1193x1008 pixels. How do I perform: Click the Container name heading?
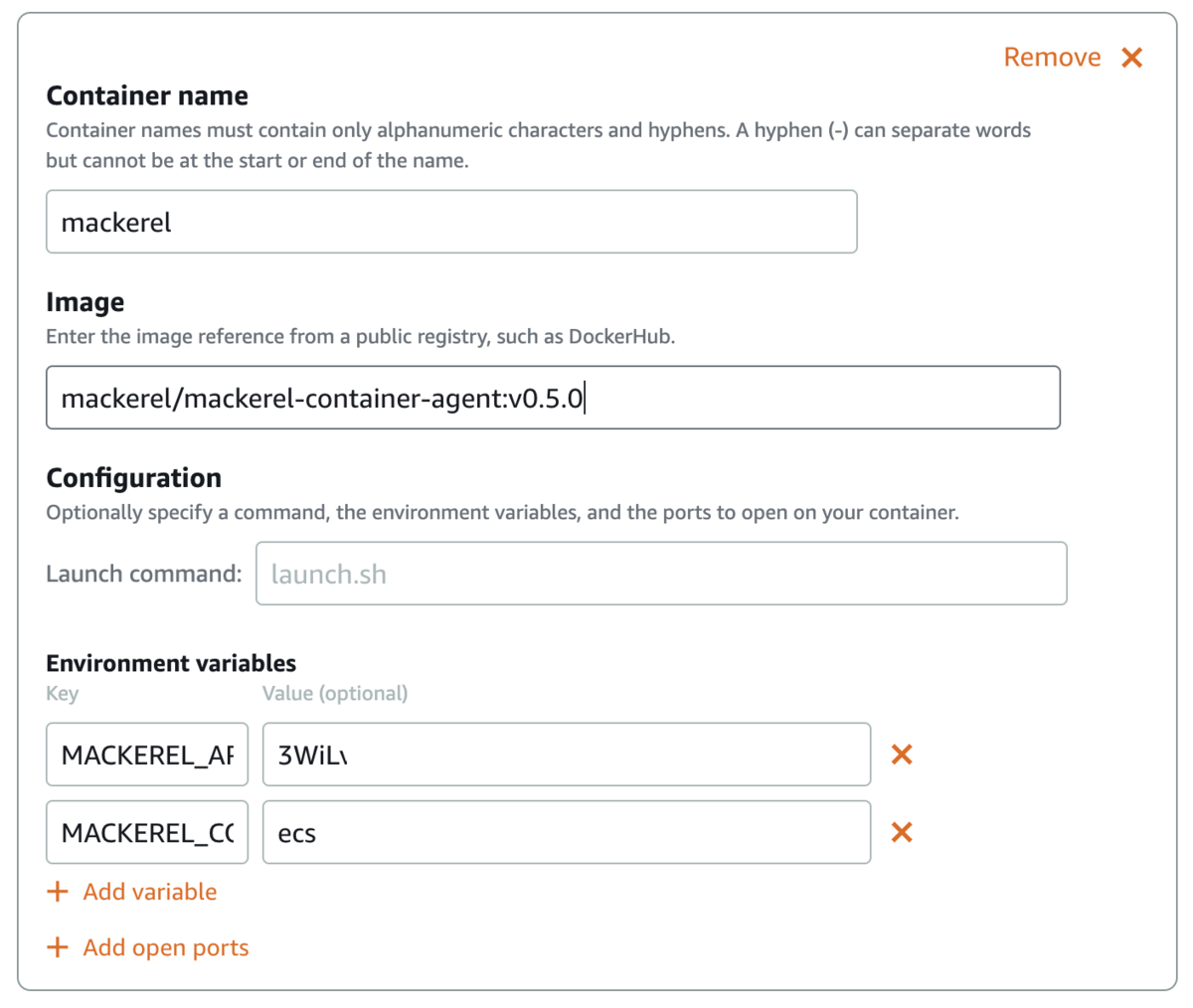coord(147,95)
